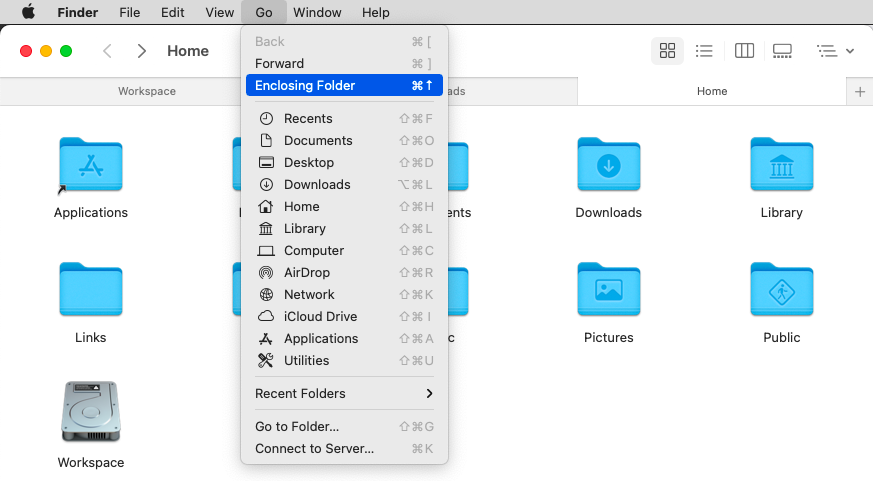This screenshot has height=481, width=873.
Task: Switch to column view
Action: 744,51
